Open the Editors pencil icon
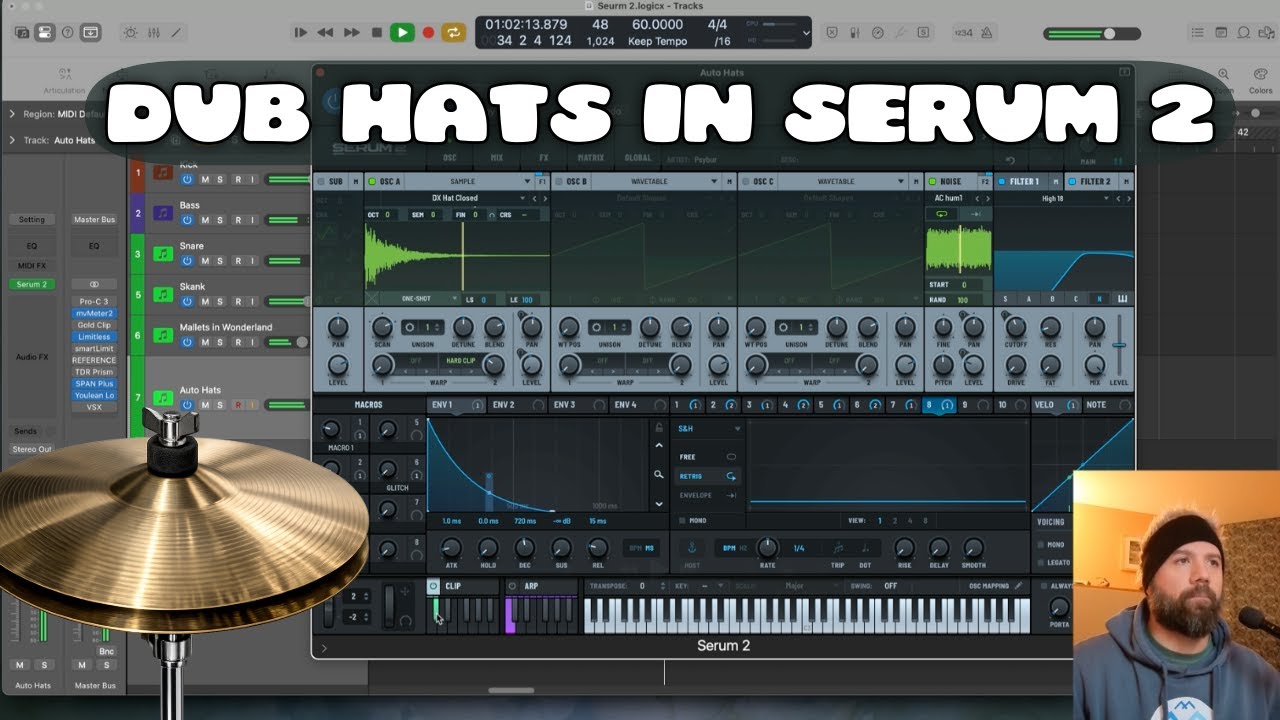Viewport: 1280px width, 720px height. point(178,32)
